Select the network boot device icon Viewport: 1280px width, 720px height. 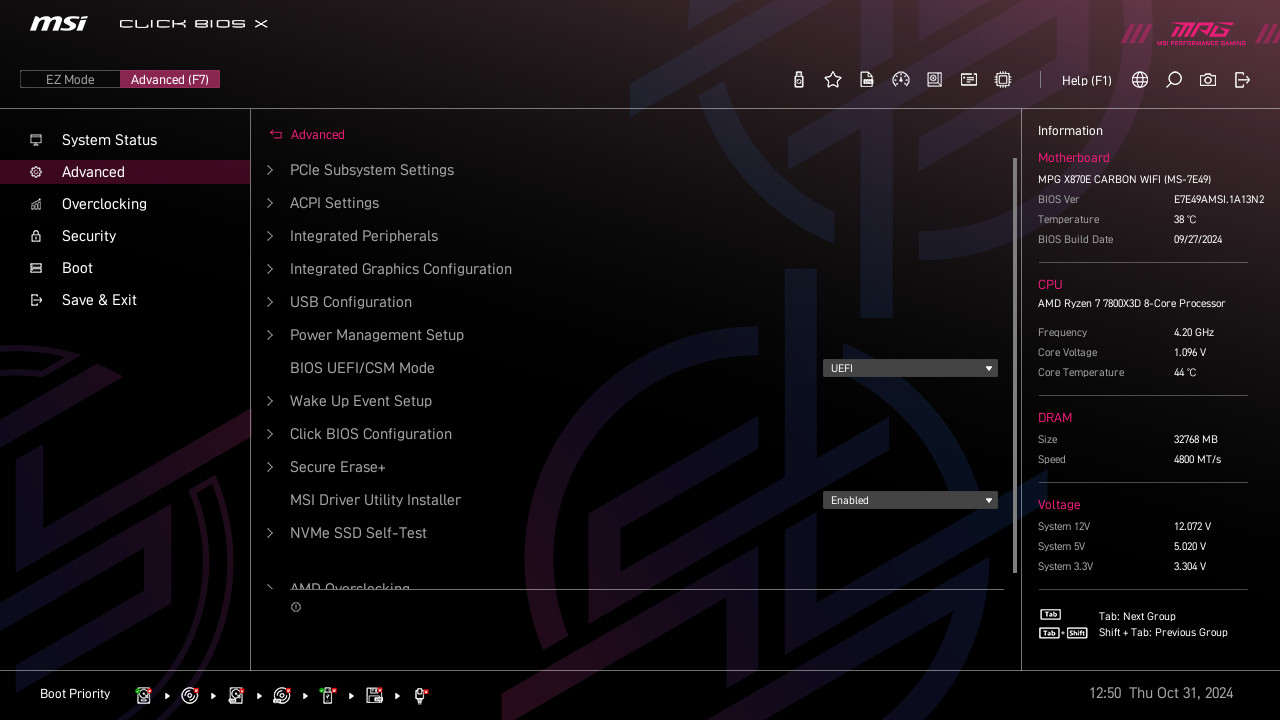(421, 695)
